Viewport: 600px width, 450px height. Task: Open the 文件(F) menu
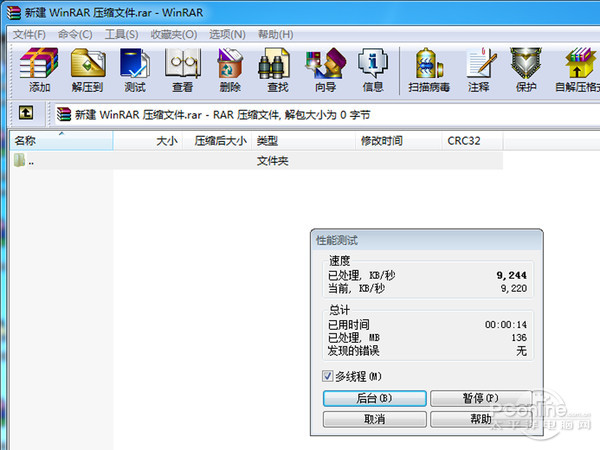29,34
